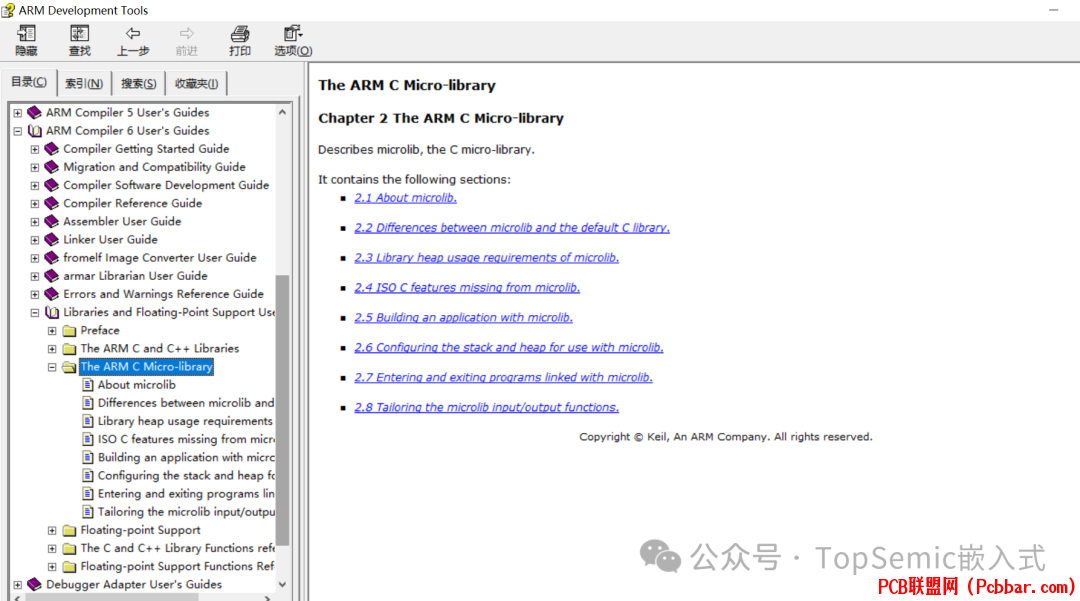Screen dimensions: 1080x601
Task: Open link 2.5 Building an application with microlib
Action: point(464,317)
